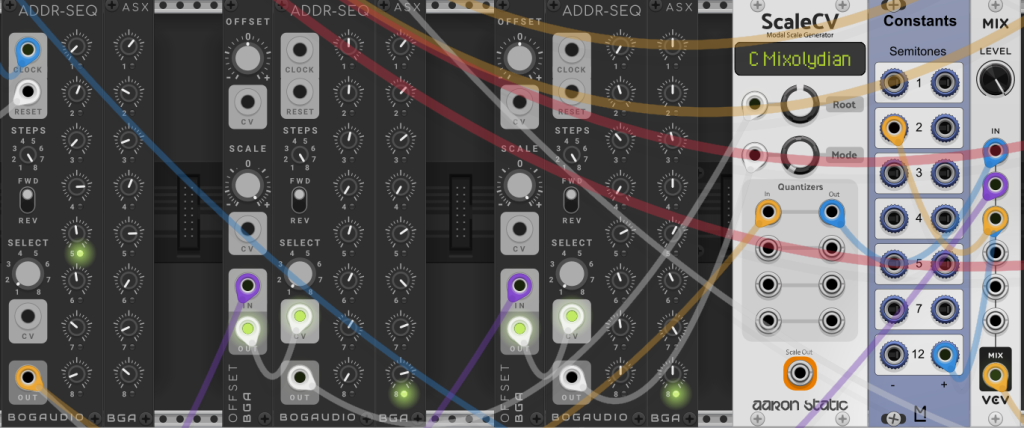
Task: Click the lit knob 8 on the rightmost ASX expander
Action: coord(673,374)
